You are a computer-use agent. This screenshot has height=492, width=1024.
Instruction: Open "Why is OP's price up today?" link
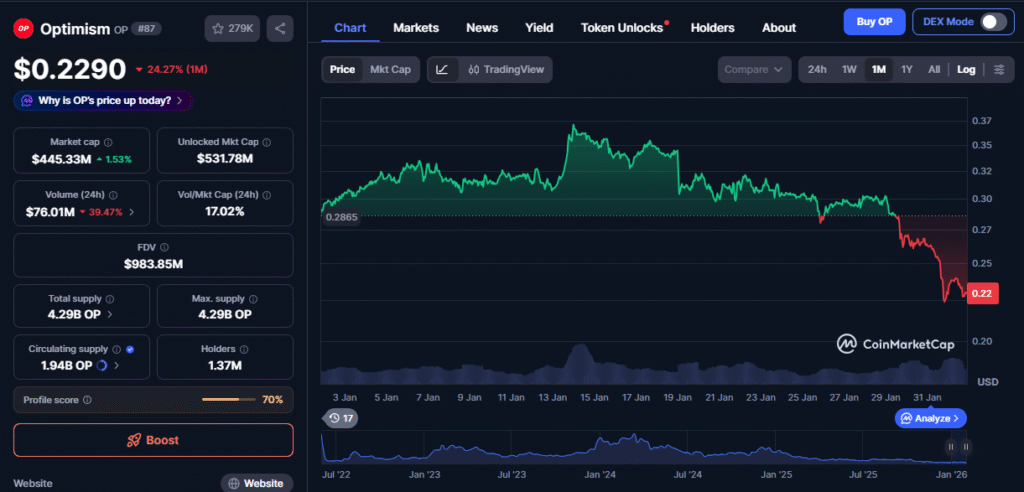tap(103, 101)
